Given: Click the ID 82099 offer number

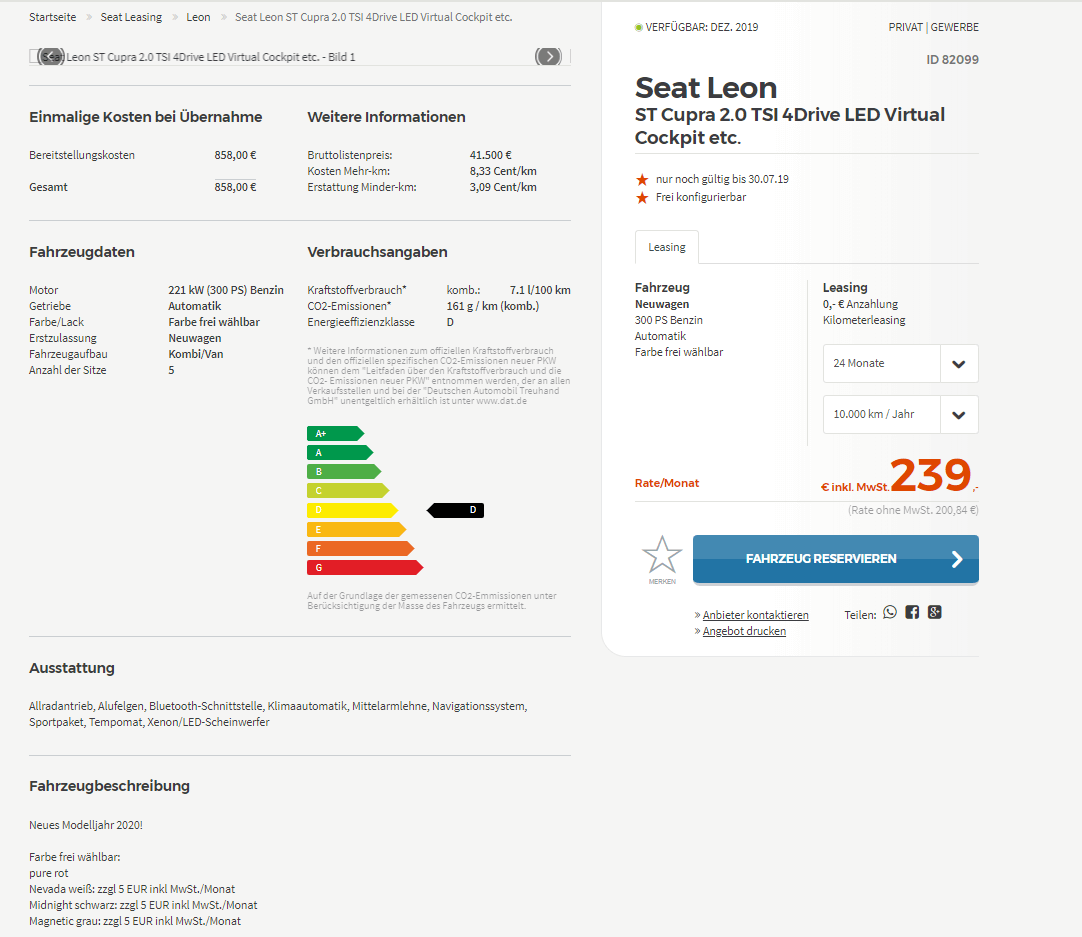Looking at the screenshot, I should click(952, 59).
